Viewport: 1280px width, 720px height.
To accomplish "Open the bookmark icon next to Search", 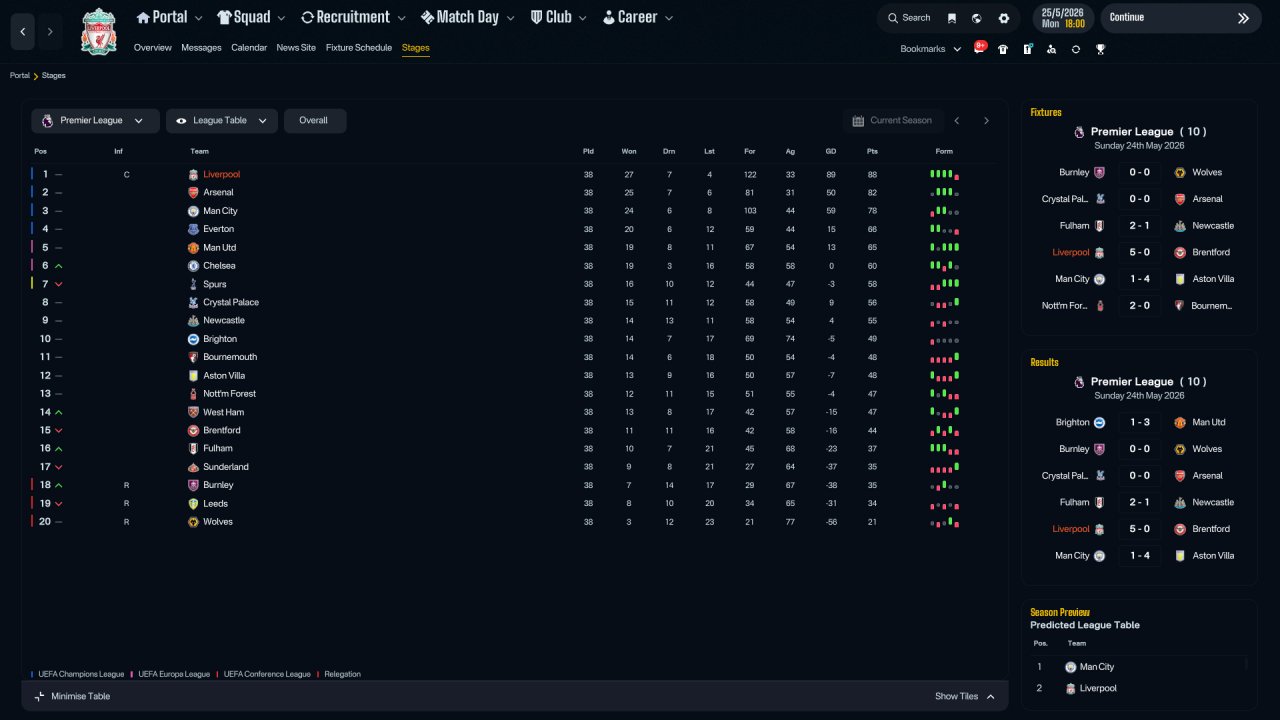I will [951, 18].
